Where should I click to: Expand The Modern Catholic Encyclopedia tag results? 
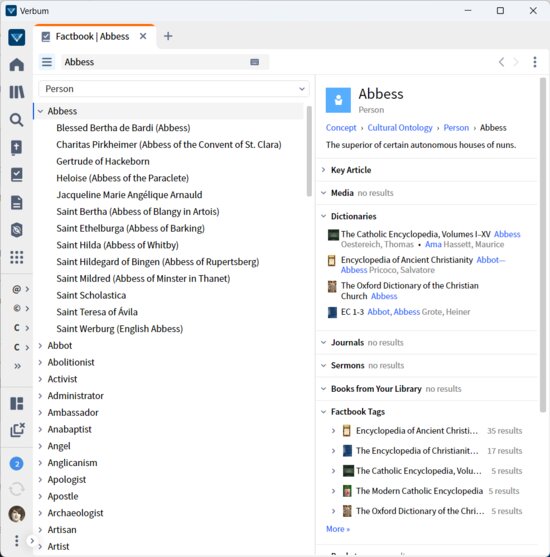(x=333, y=491)
